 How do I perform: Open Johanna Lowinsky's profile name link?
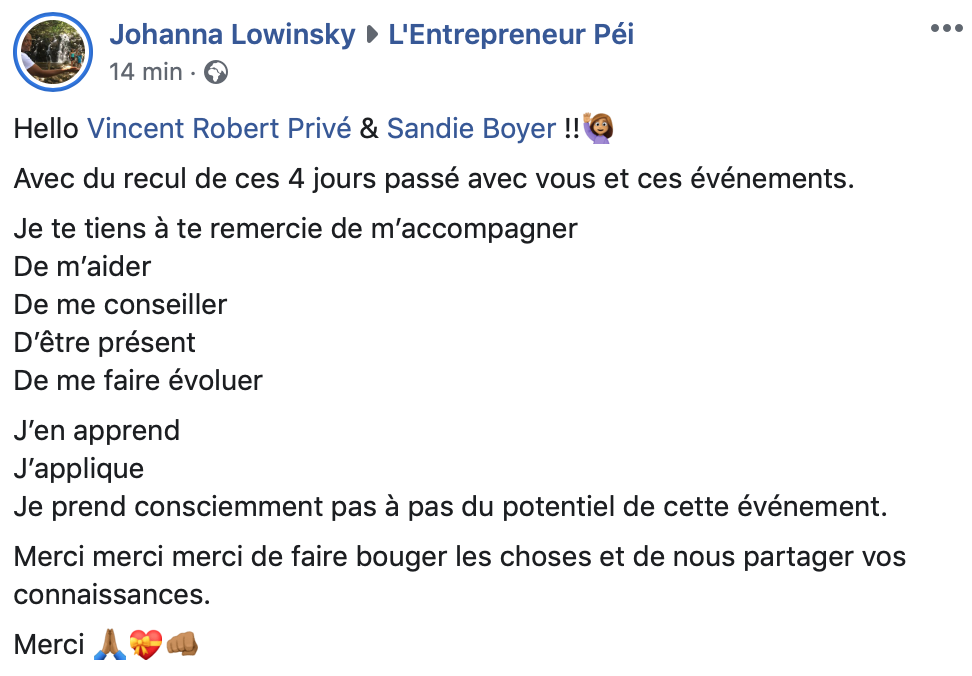click(232, 35)
